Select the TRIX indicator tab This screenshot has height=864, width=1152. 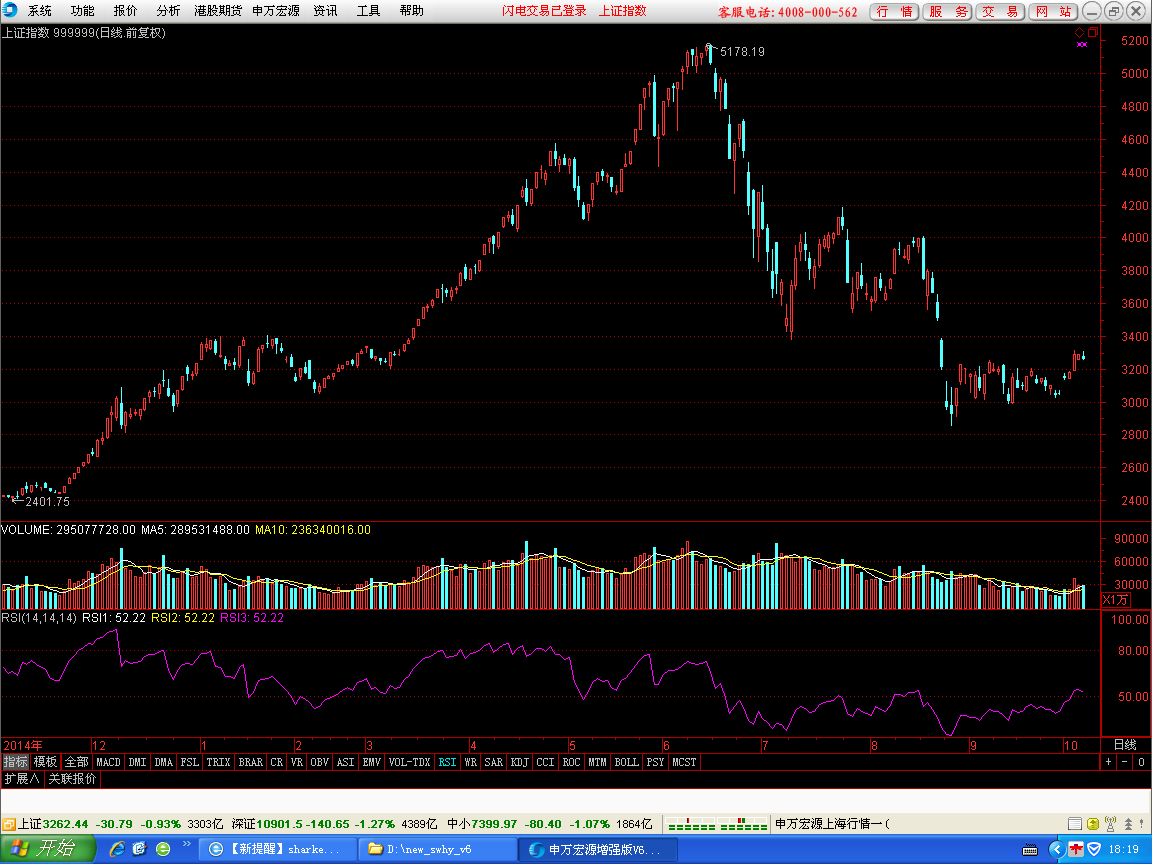tap(218, 763)
